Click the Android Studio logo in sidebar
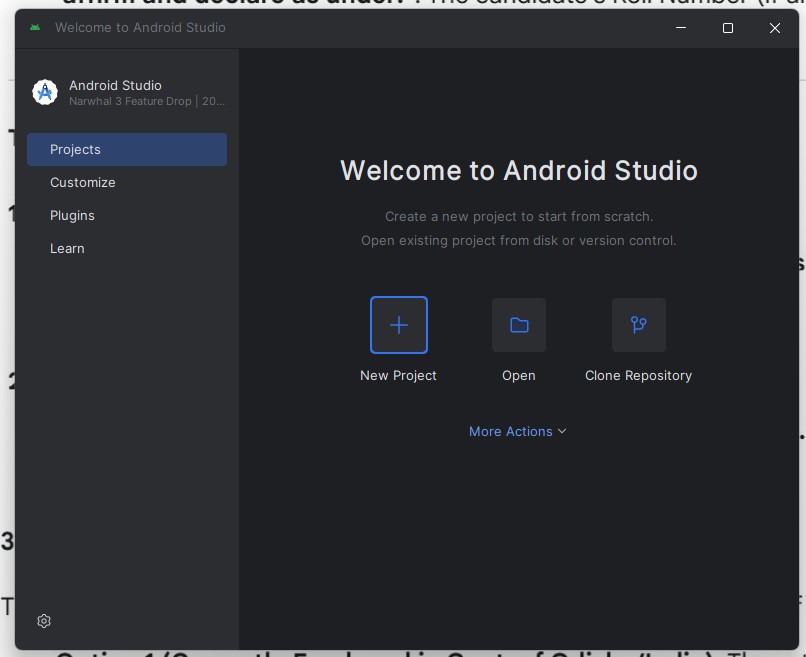Viewport: 806px width, 657px height. click(x=45, y=93)
